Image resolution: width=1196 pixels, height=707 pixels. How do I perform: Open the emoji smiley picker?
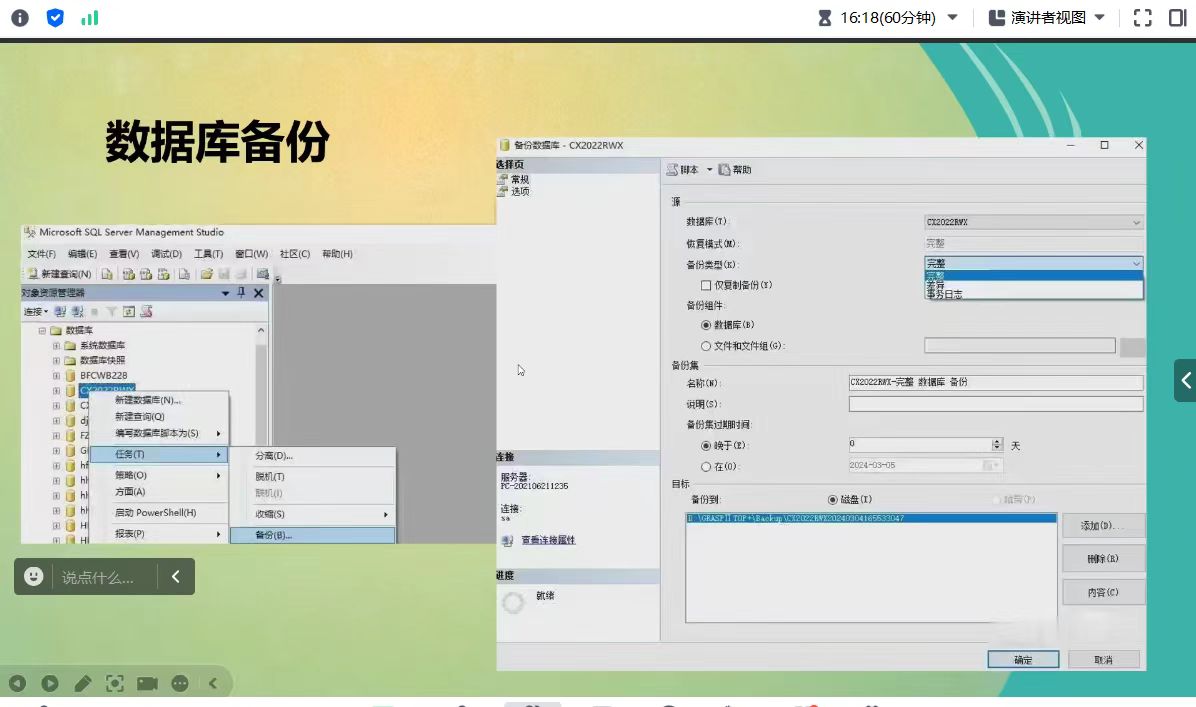pos(34,577)
